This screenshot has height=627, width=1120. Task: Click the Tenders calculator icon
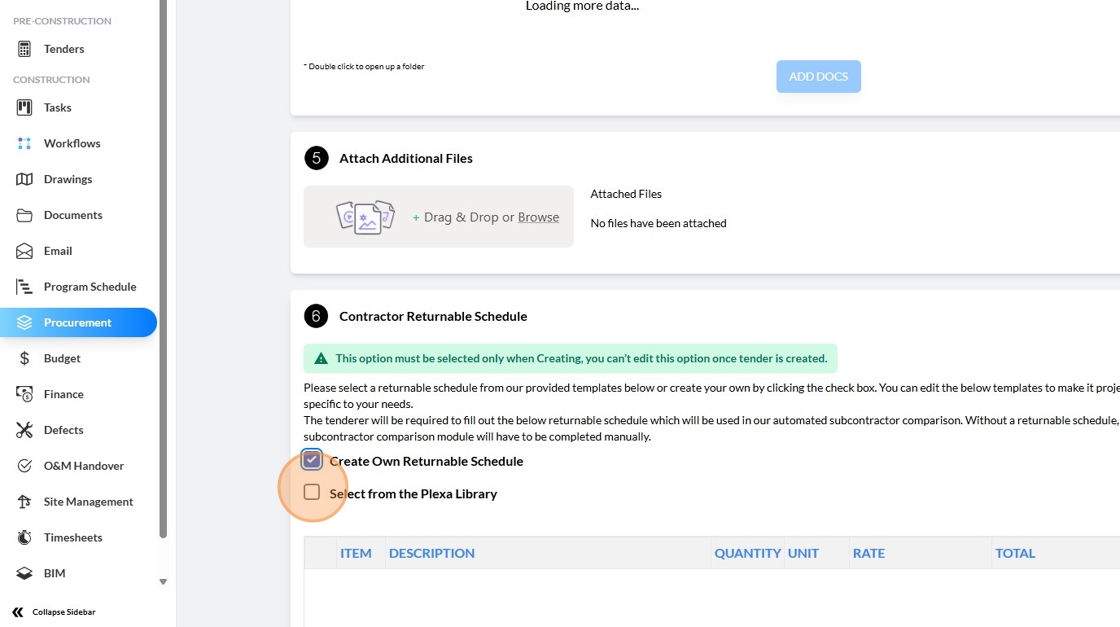pos(25,49)
